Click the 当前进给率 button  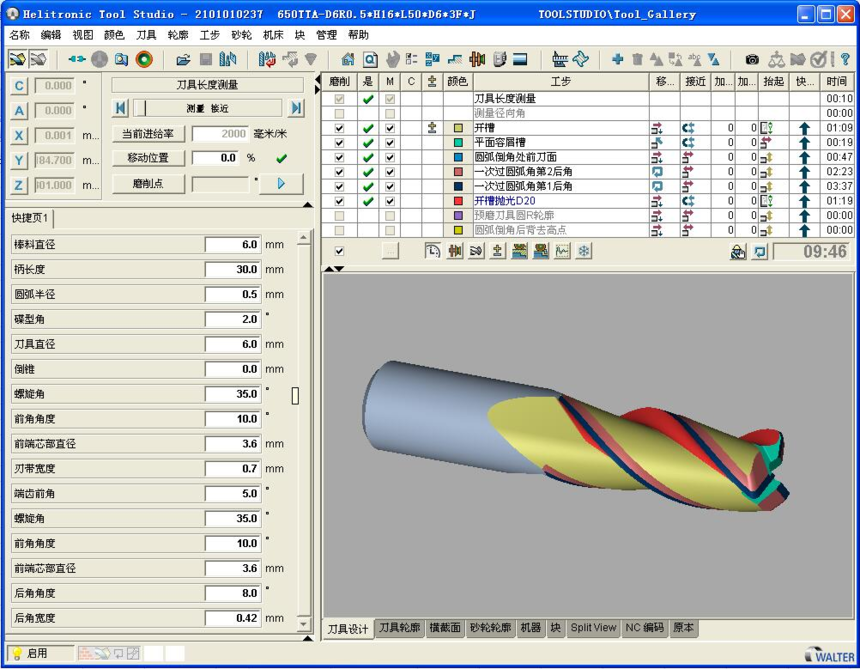[148, 134]
